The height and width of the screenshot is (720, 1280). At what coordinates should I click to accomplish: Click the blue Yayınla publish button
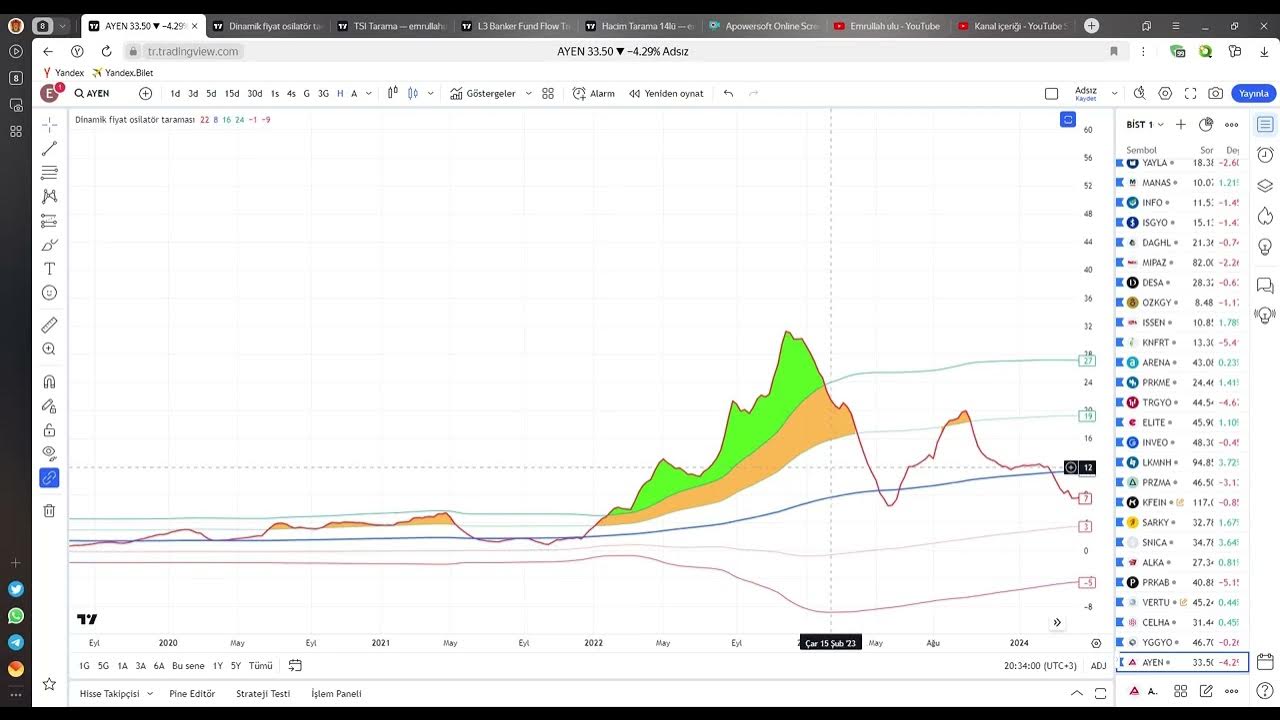(x=1254, y=93)
